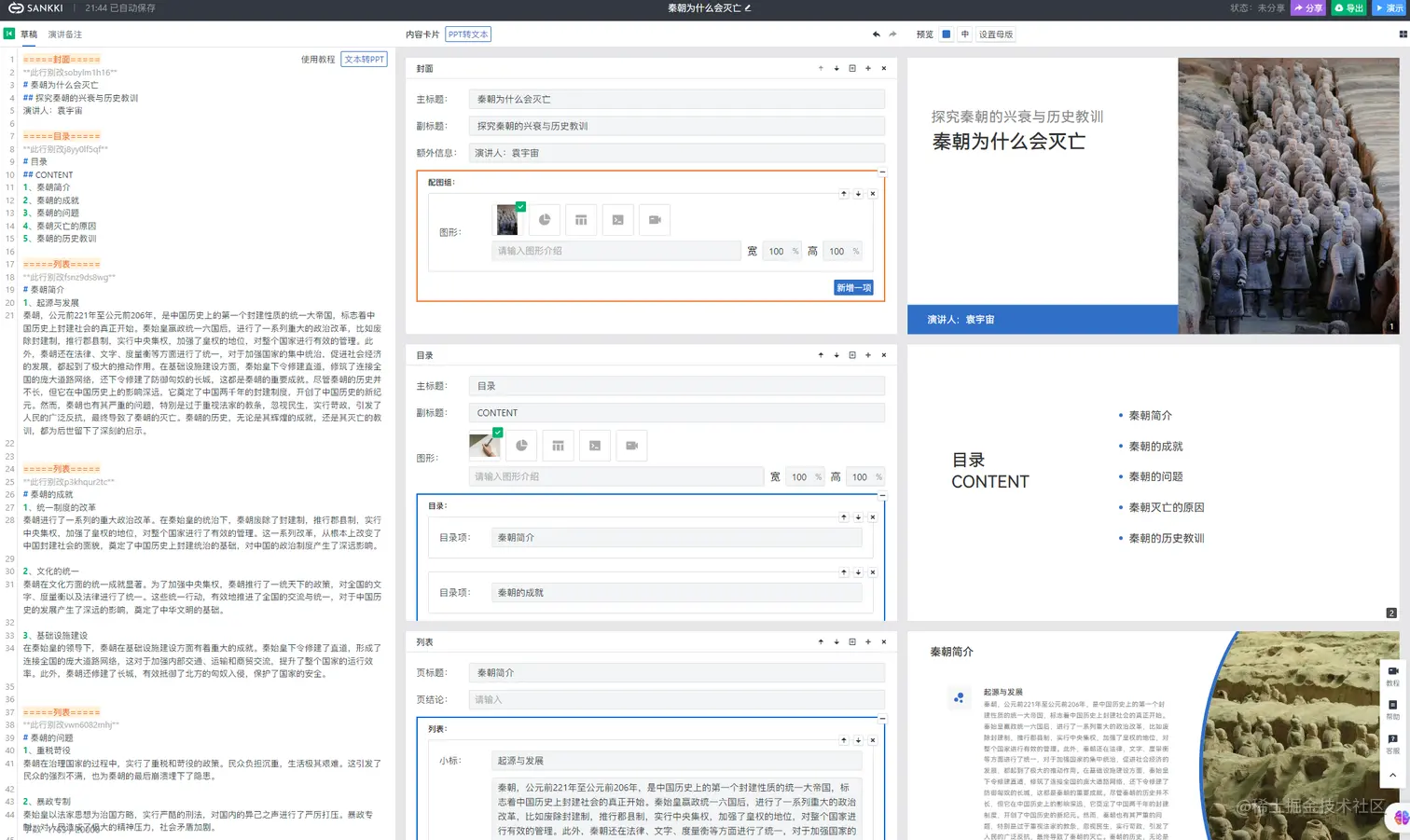Click the 中 language button
The width and height of the screenshot is (1410, 840).
(x=965, y=34)
